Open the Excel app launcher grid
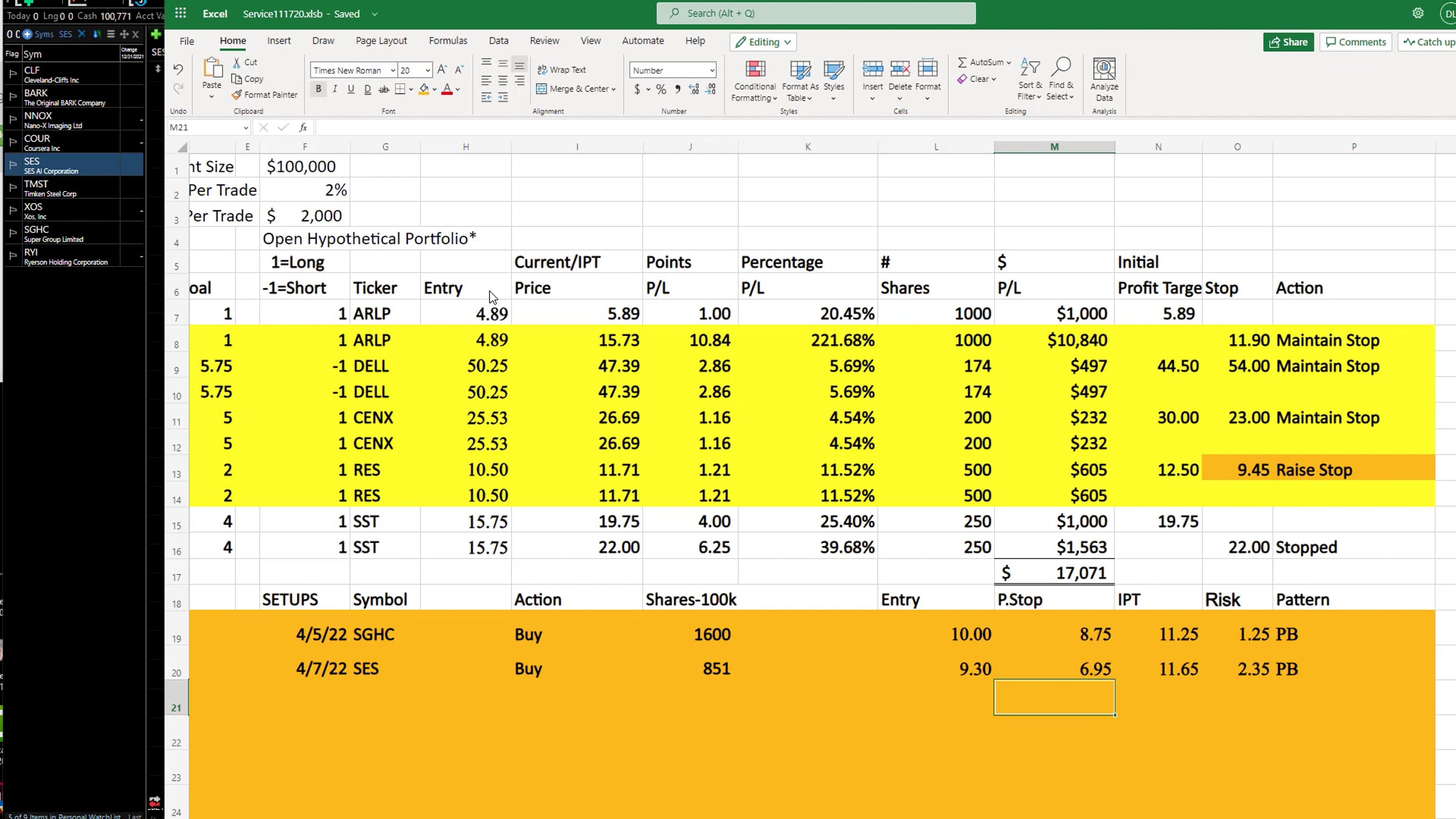1456x819 pixels. pyautogui.click(x=180, y=13)
